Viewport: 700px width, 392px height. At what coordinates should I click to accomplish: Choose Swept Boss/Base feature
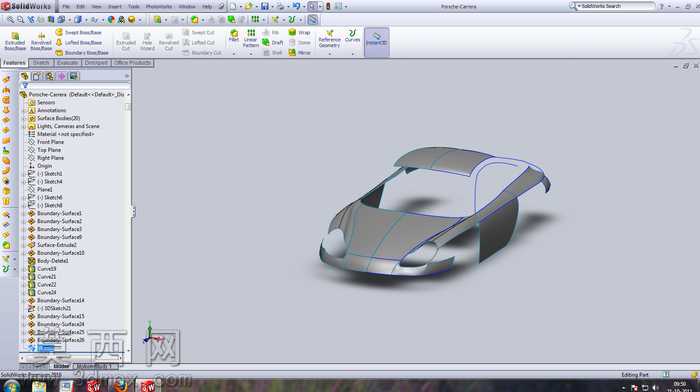point(79,33)
